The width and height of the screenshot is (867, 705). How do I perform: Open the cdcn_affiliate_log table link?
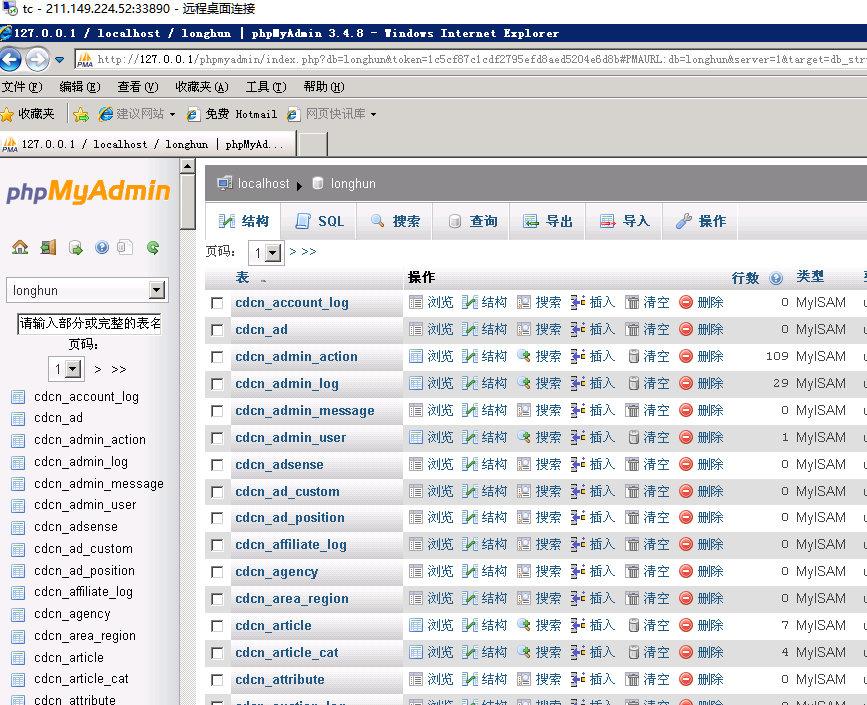(291, 545)
